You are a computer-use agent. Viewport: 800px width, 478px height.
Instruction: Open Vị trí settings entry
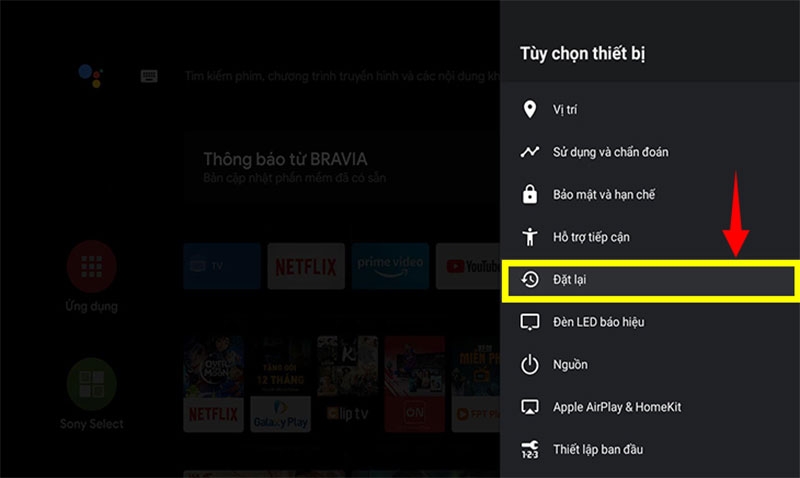pyautogui.click(x=649, y=109)
